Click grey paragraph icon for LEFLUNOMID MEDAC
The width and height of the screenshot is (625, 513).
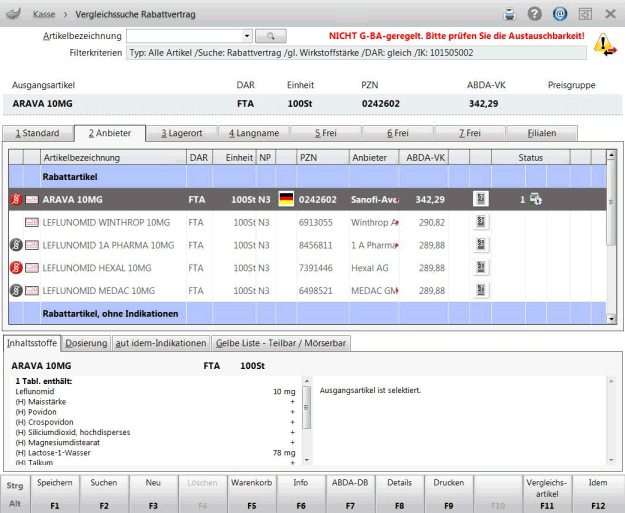(x=16, y=290)
